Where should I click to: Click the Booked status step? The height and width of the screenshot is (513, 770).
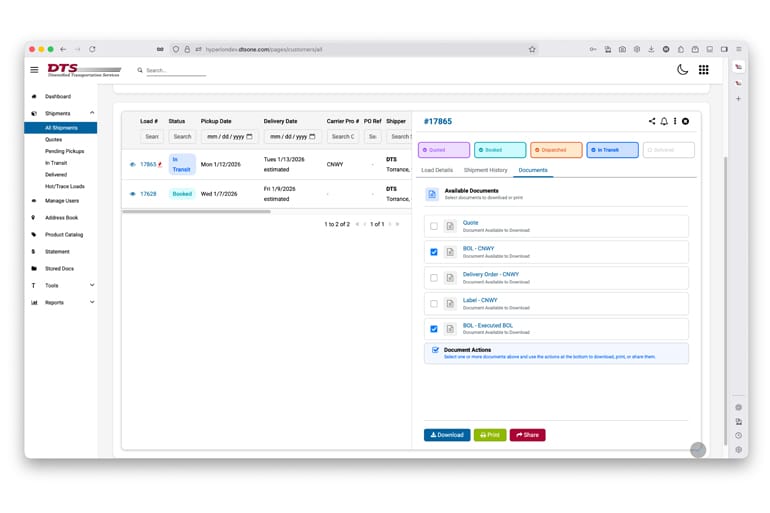coord(500,150)
